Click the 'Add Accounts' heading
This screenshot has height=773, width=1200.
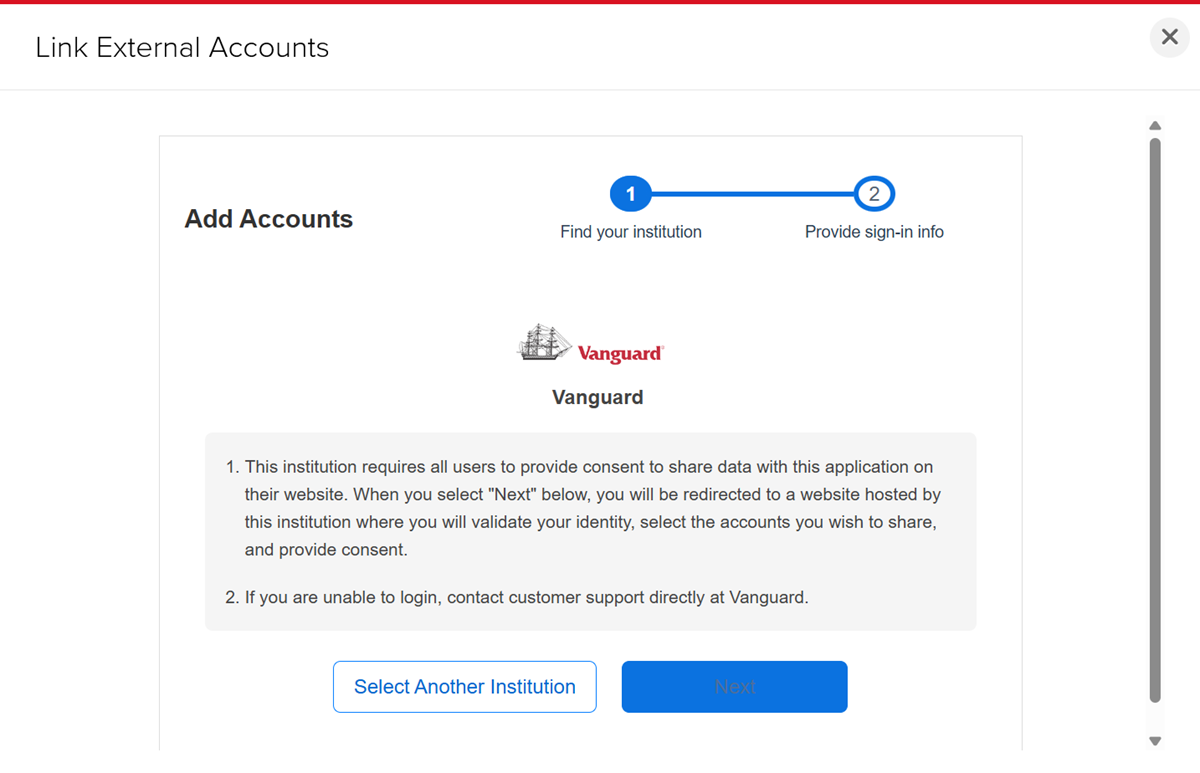(x=268, y=218)
